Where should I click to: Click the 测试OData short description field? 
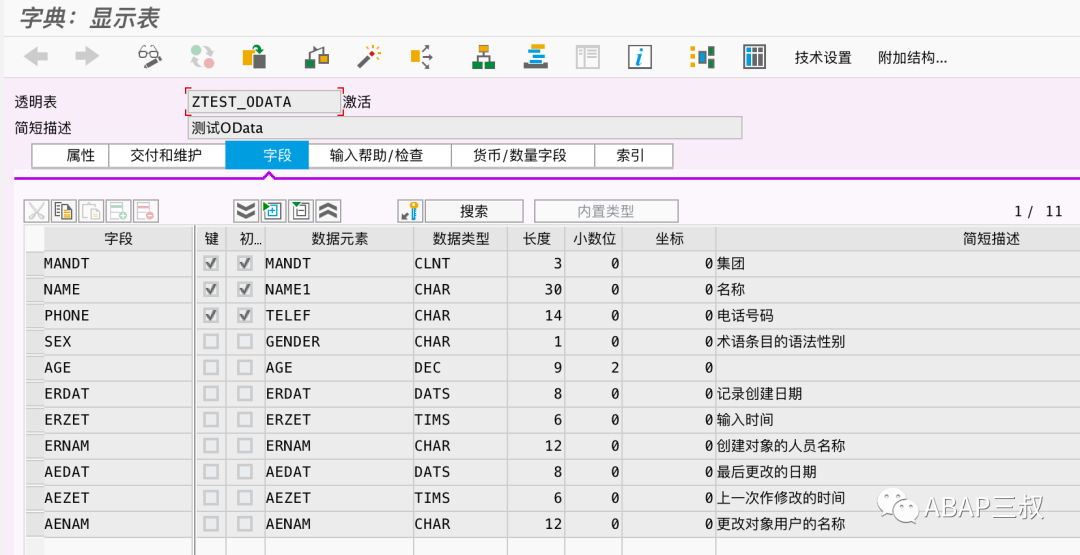465,128
